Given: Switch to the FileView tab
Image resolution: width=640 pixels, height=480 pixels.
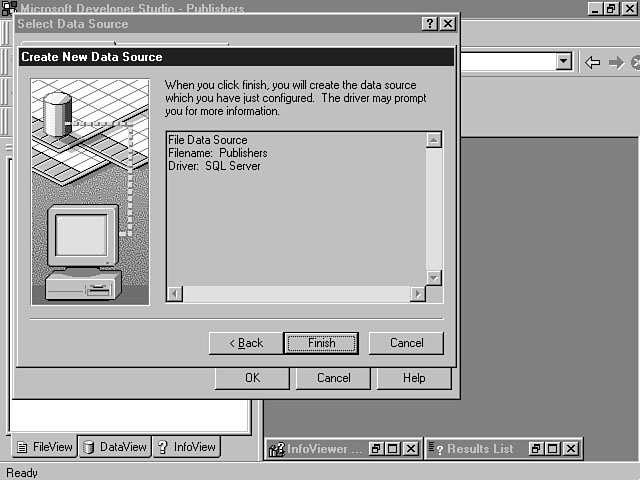Looking at the screenshot, I should 44,447.
